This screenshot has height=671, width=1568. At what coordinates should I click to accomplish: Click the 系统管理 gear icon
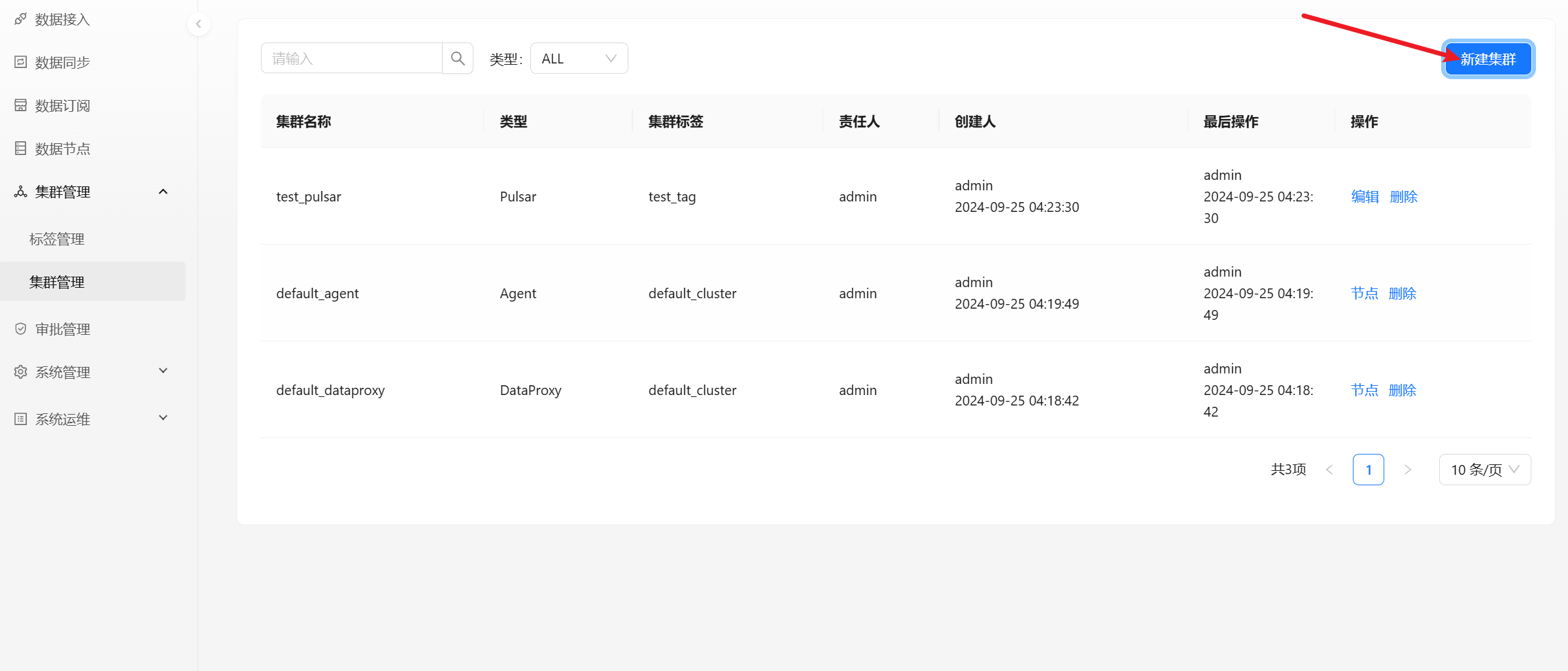pyautogui.click(x=21, y=372)
